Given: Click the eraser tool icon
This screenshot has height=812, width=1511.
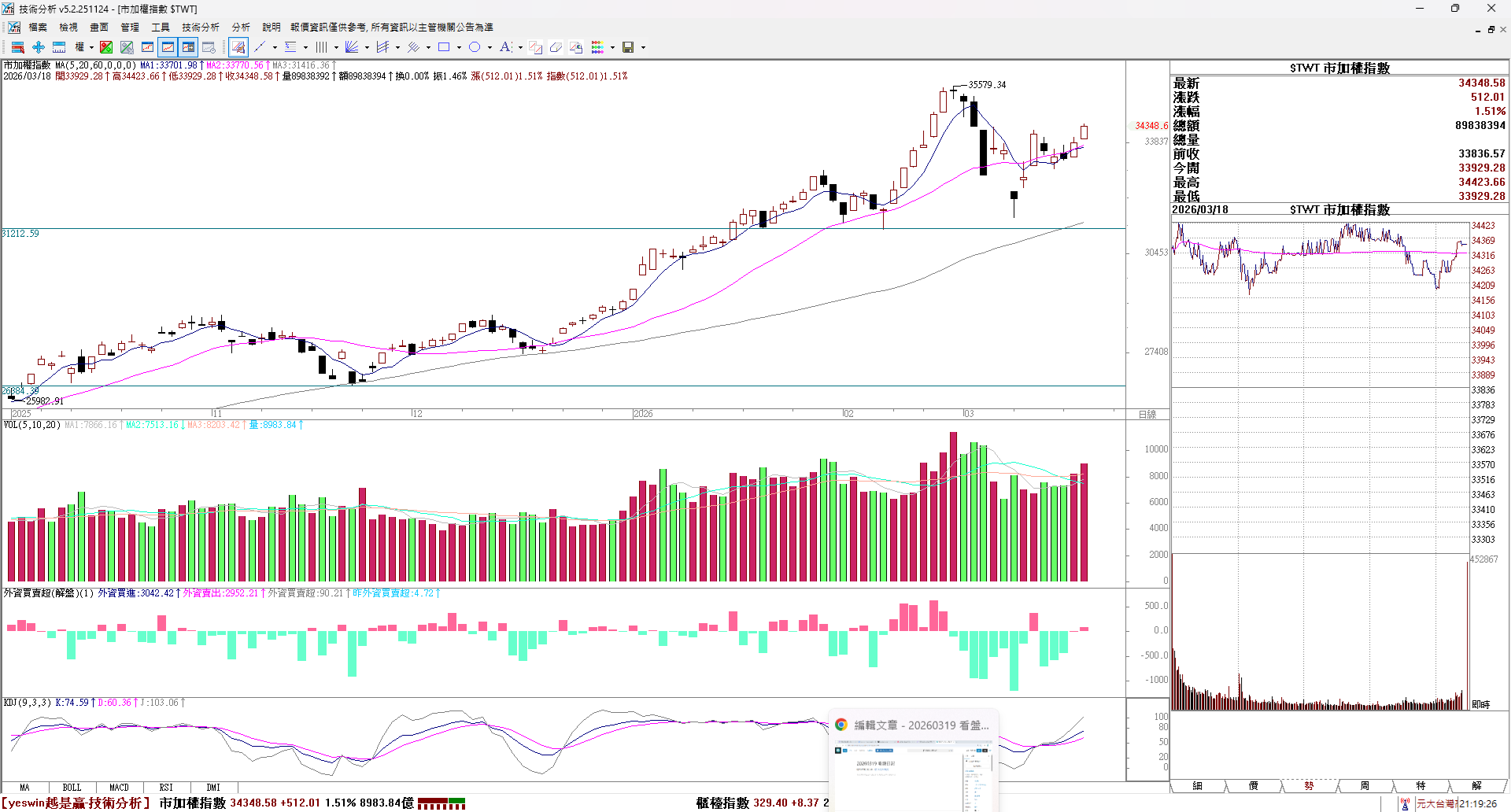Looking at the screenshot, I should coord(556,47).
